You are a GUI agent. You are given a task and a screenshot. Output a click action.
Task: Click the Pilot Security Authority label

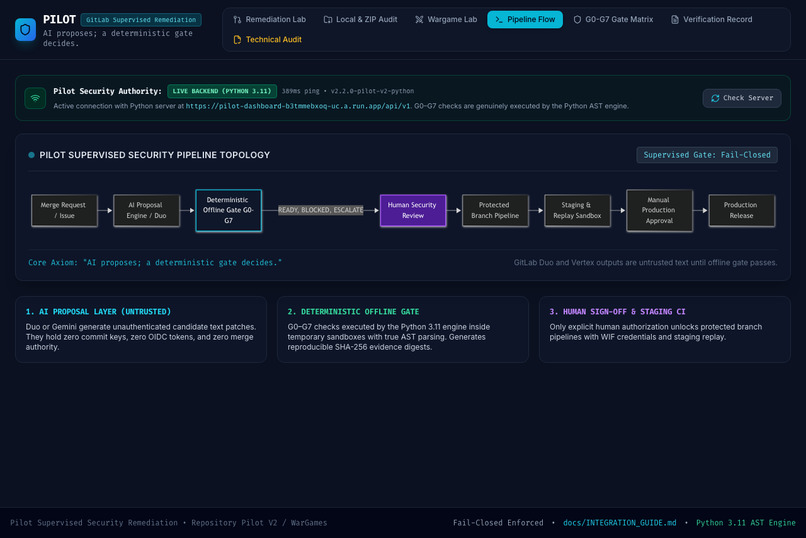pyautogui.click(x=107, y=91)
